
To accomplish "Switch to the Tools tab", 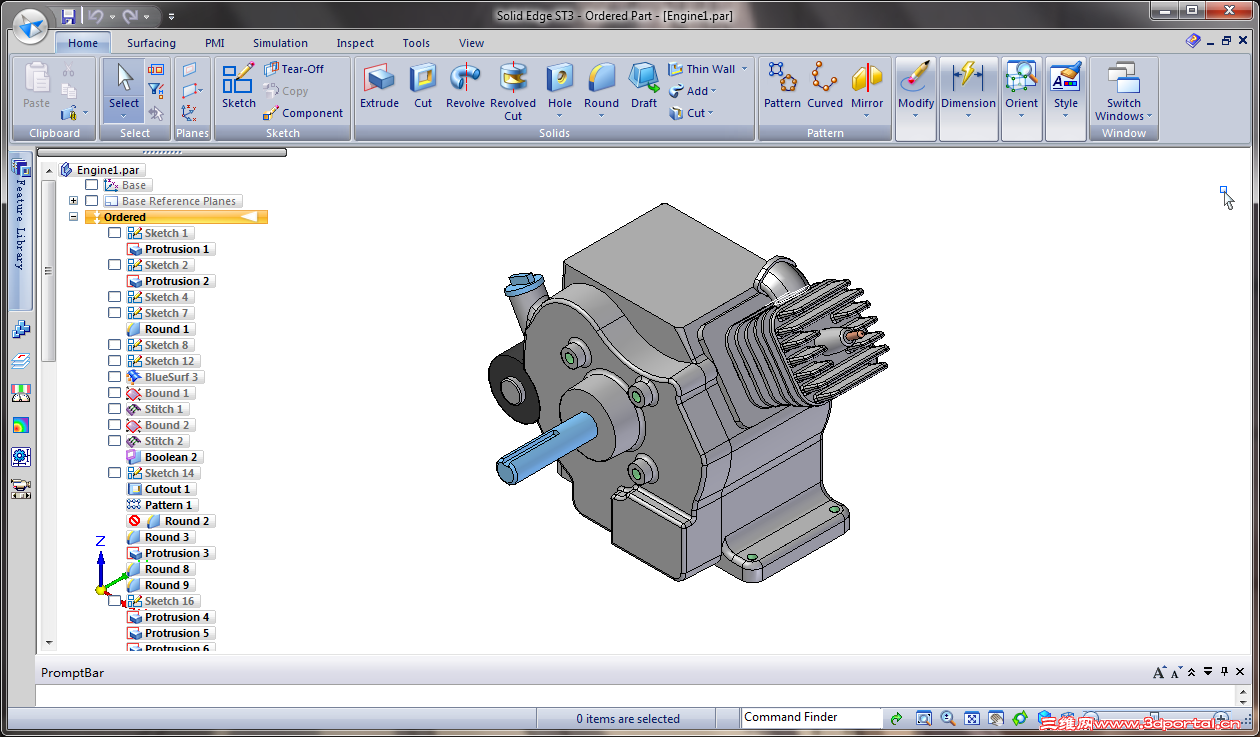I will pos(416,43).
